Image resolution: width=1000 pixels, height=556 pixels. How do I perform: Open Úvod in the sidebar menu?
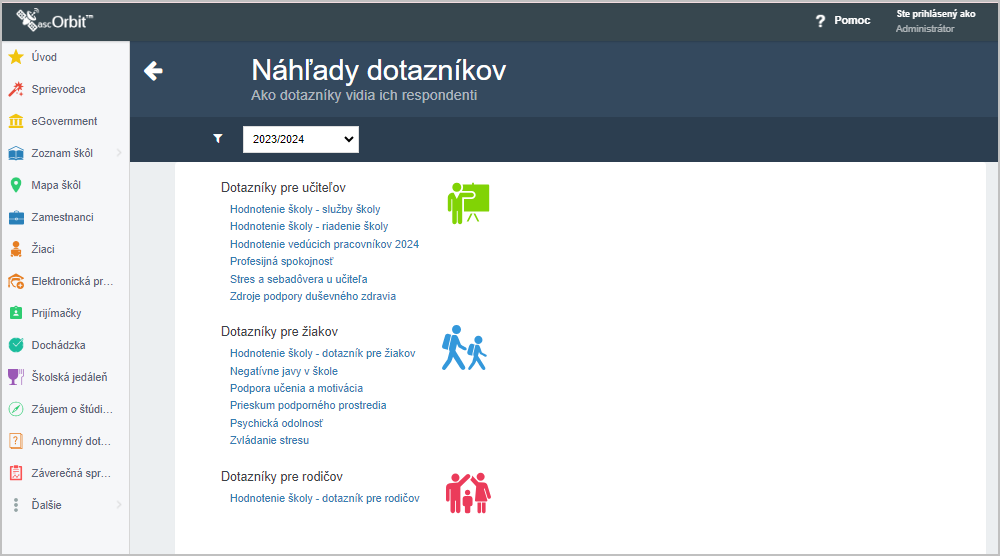44,57
